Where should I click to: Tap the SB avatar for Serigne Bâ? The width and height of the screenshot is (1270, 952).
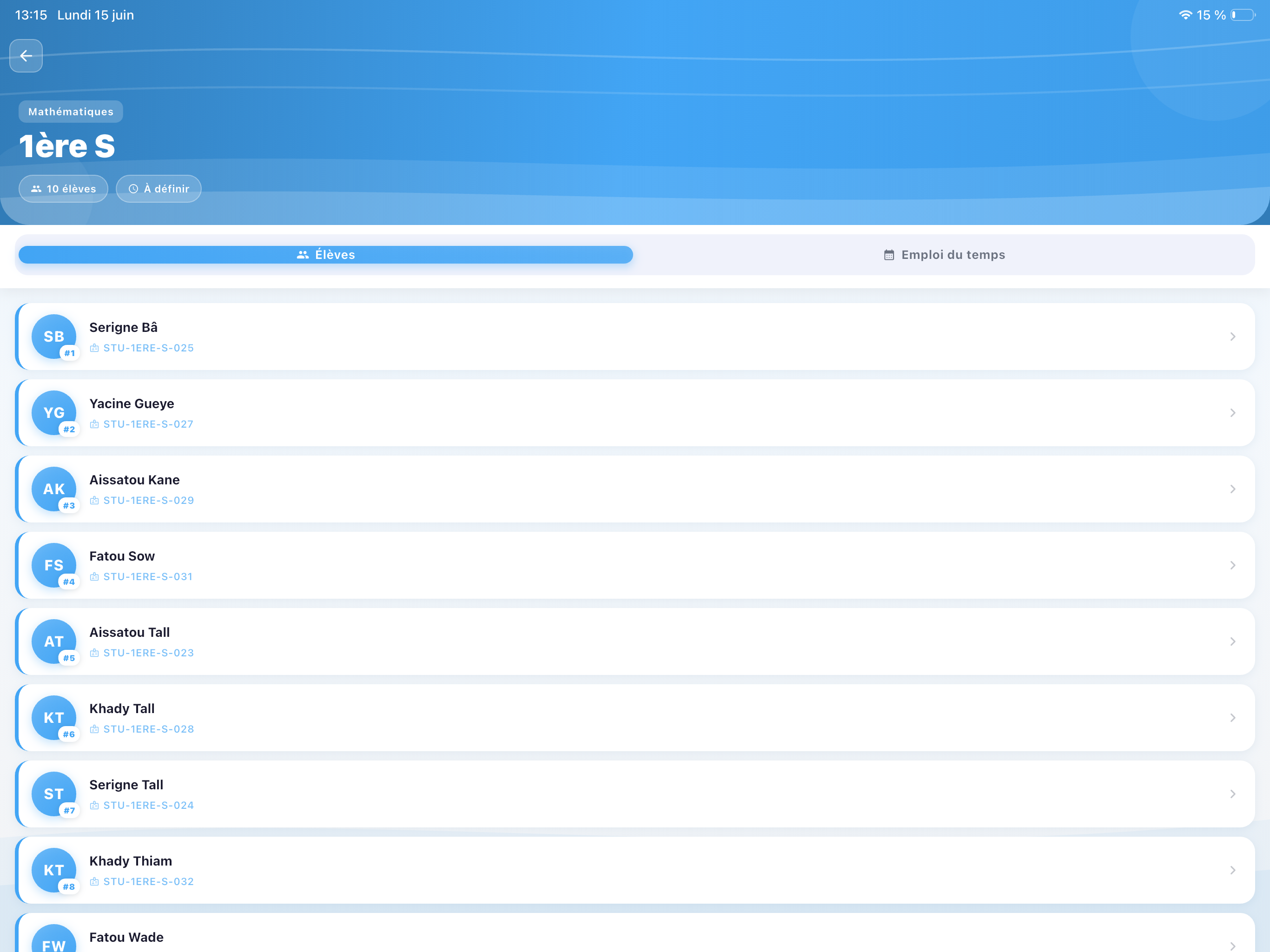coord(54,337)
